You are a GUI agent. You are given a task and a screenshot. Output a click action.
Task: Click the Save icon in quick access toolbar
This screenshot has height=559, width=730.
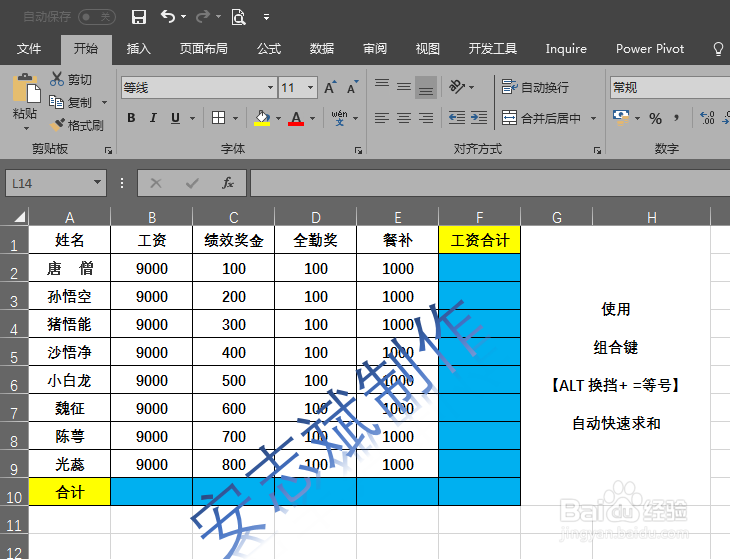tap(139, 17)
